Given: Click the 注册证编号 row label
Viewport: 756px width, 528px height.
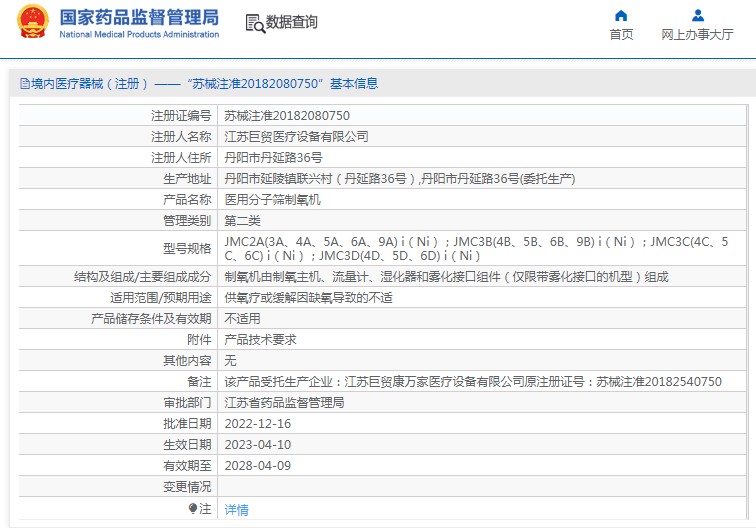Looking at the screenshot, I should [x=181, y=116].
